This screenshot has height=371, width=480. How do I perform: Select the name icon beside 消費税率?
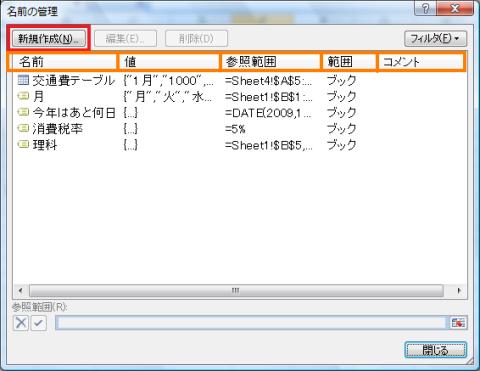pyautogui.click(x=23, y=128)
